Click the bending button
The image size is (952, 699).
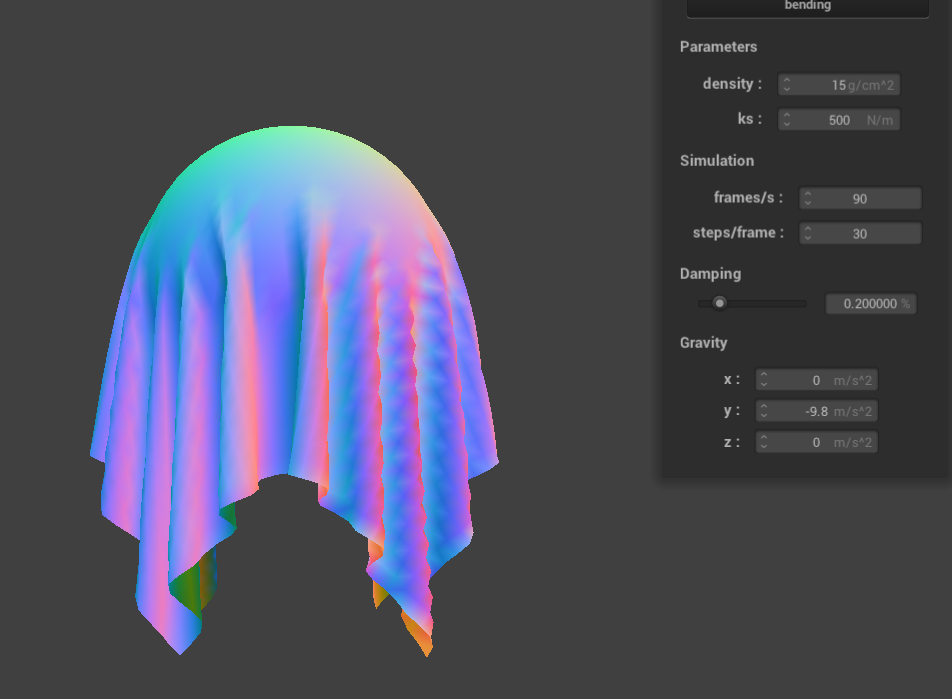click(x=806, y=6)
